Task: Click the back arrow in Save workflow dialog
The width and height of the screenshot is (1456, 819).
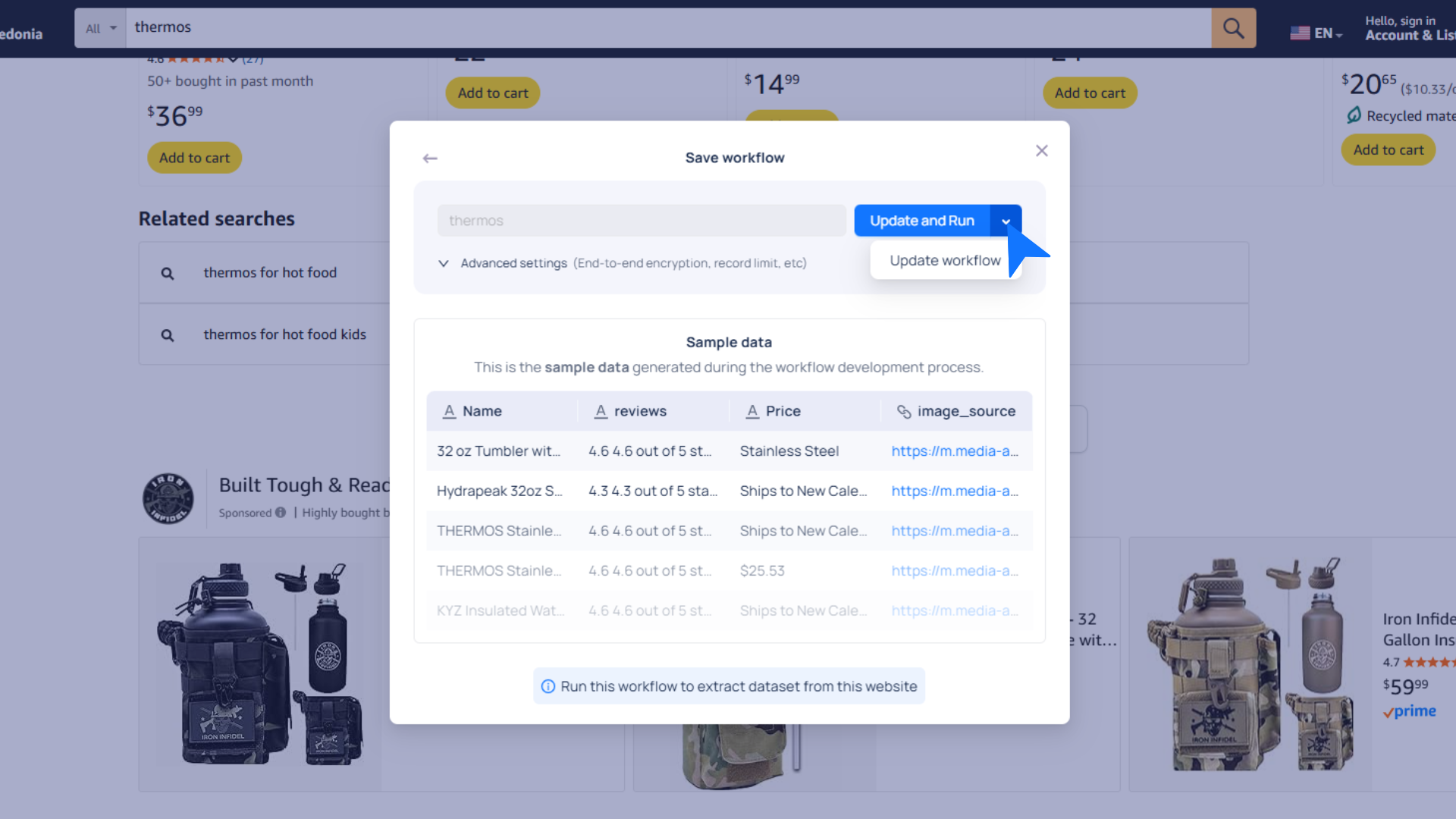Action: click(x=430, y=158)
